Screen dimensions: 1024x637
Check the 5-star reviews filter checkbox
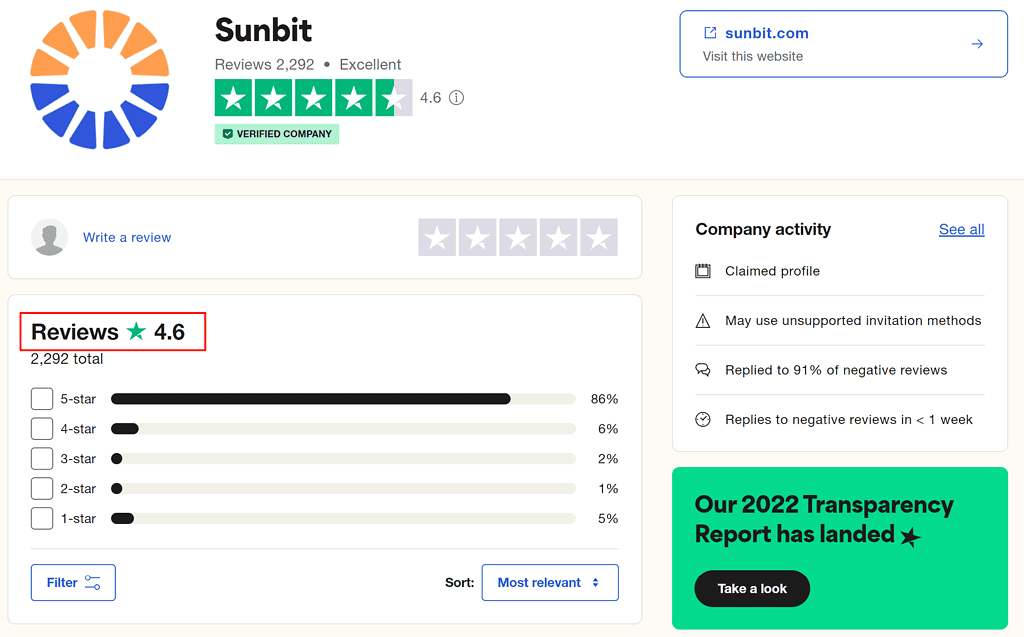pos(41,398)
